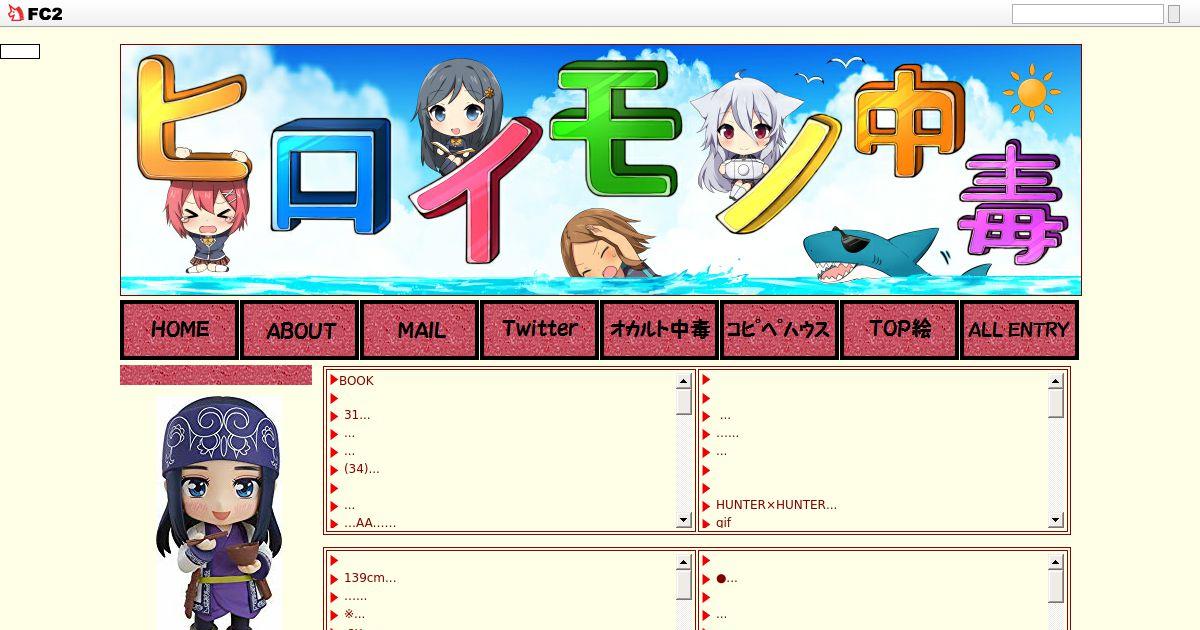Click scrollbar thumb of the ●... list box

click(x=1056, y=586)
